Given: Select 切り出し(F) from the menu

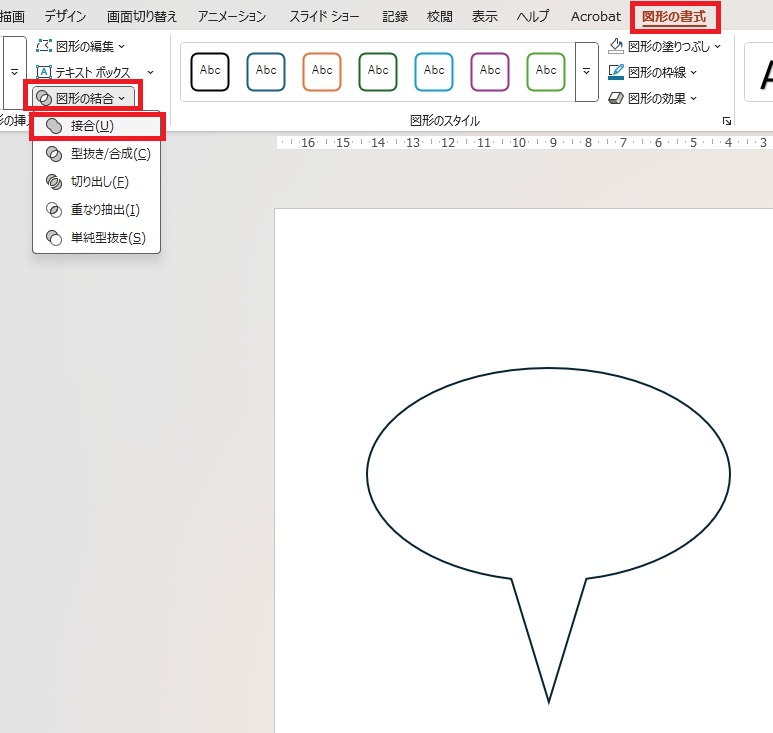Looking at the screenshot, I should [97, 182].
